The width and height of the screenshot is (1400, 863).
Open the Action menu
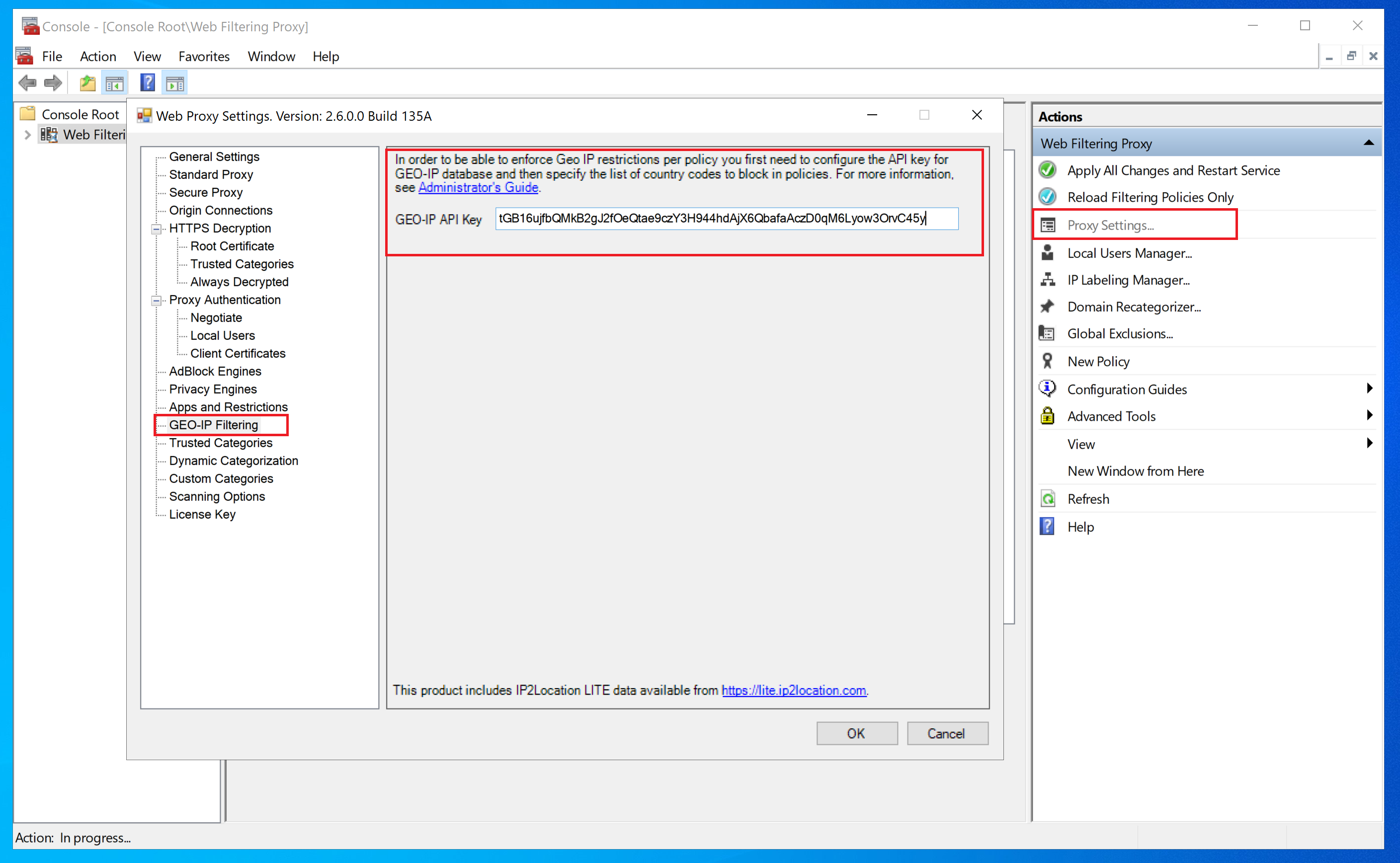click(x=97, y=57)
